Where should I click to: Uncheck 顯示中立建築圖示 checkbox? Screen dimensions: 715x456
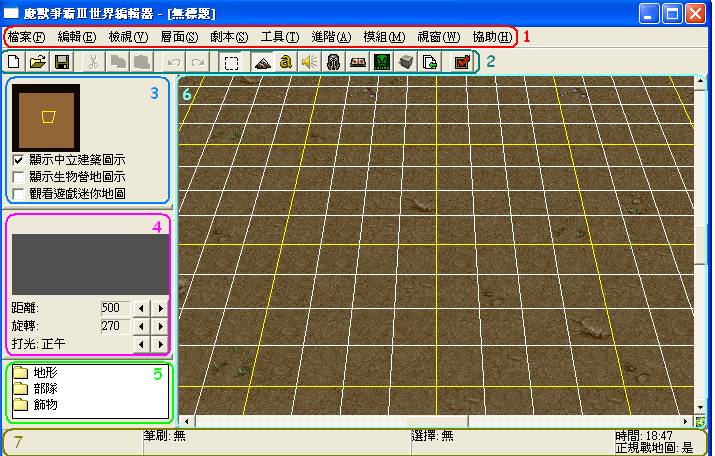pos(18,160)
